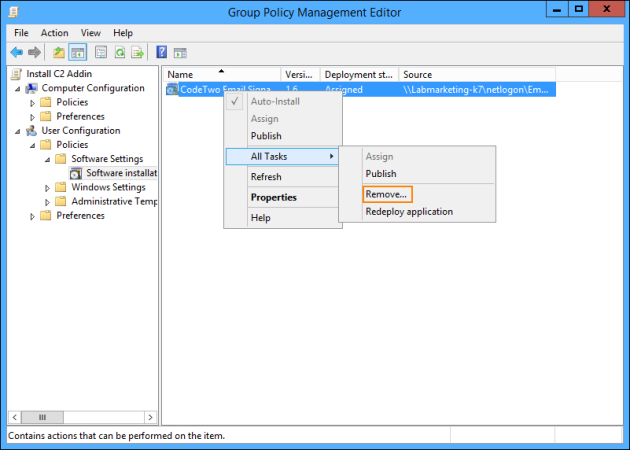630x450 pixels.
Task: Open Properties from the context menu
Action: [x=282, y=197]
